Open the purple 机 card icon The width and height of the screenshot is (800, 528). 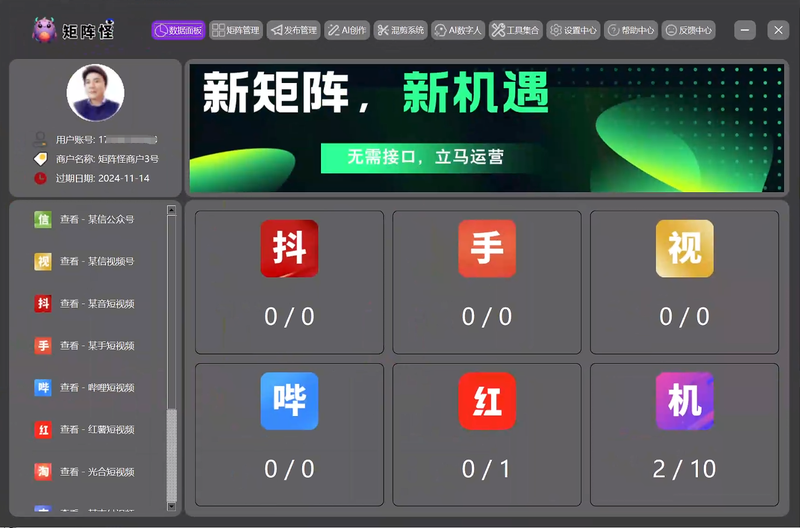tap(685, 401)
